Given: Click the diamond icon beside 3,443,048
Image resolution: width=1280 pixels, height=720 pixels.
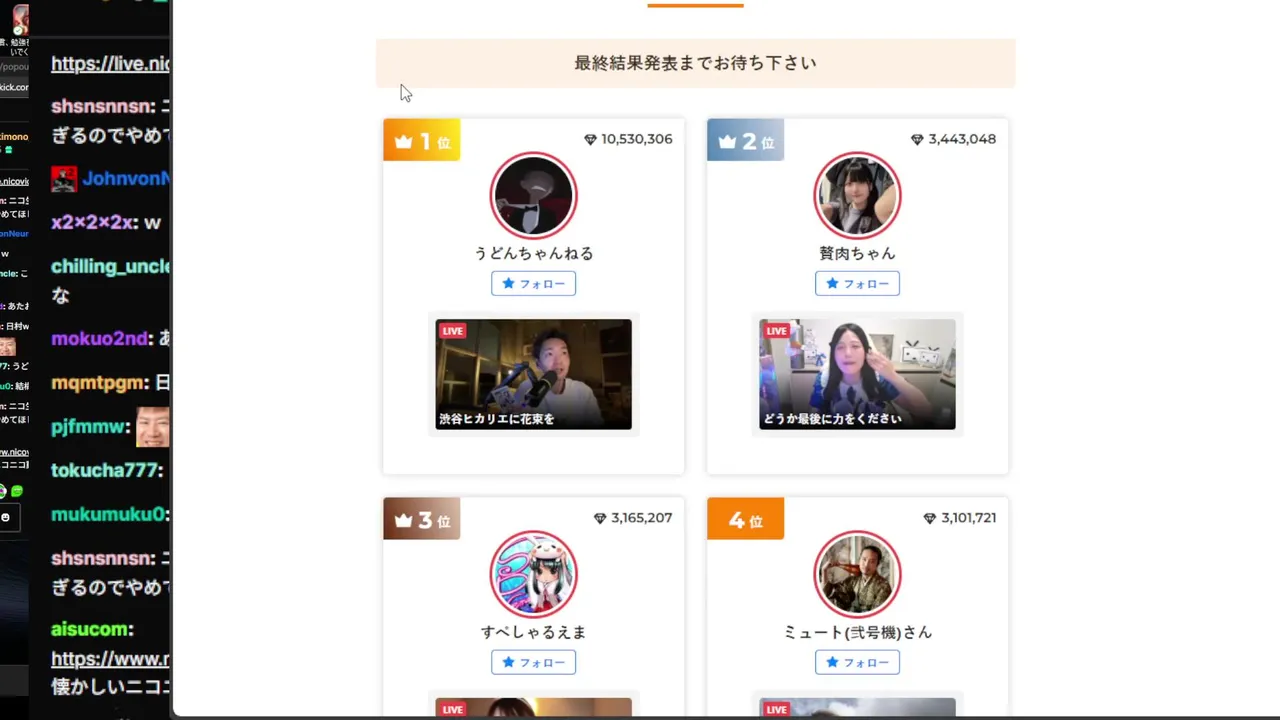Looking at the screenshot, I should pyautogui.click(x=917, y=139).
